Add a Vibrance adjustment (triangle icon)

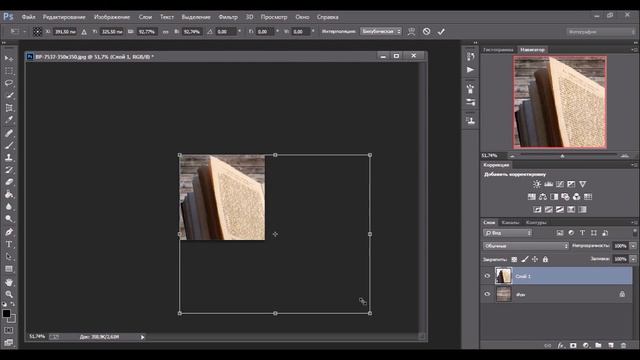click(583, 184)
